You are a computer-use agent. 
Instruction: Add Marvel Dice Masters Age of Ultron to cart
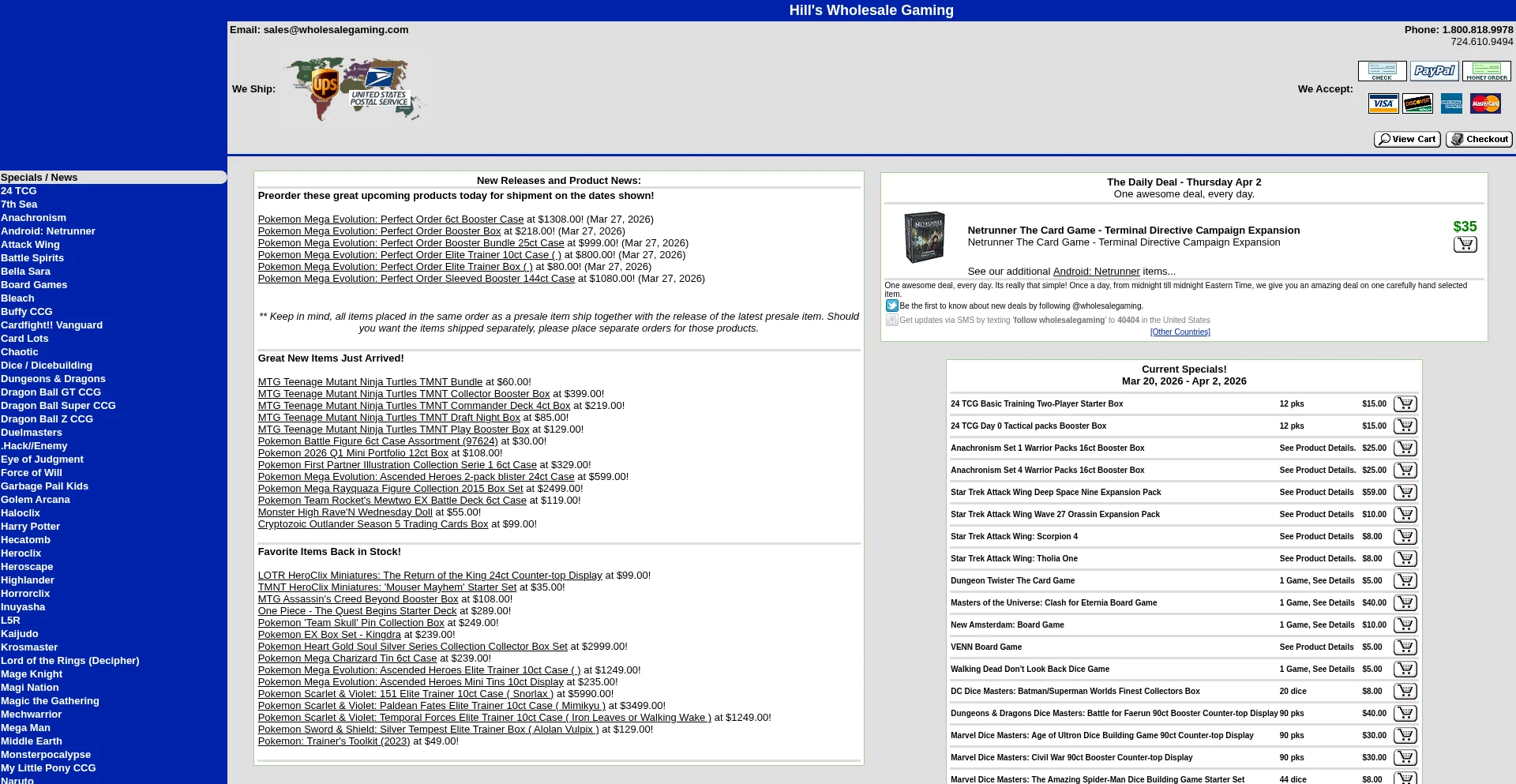[x=1405, y=736]
